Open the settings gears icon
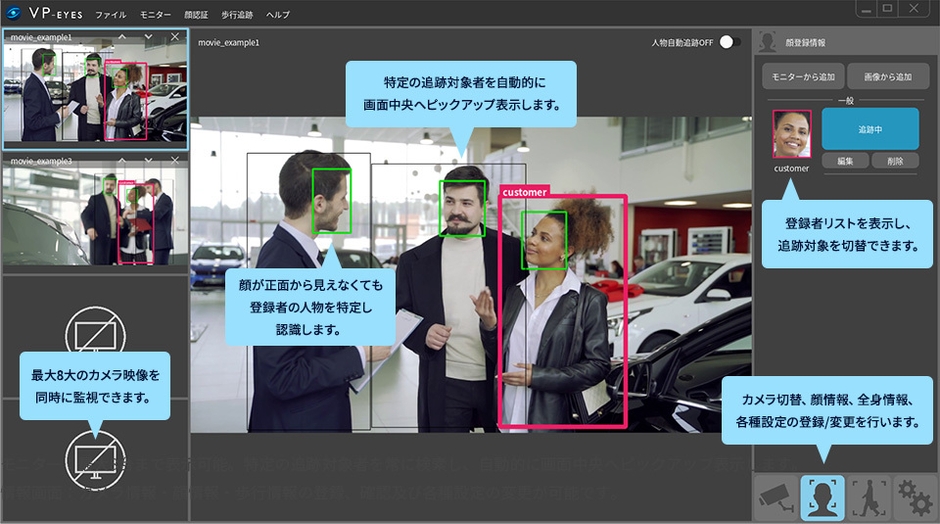 (914, 498)
